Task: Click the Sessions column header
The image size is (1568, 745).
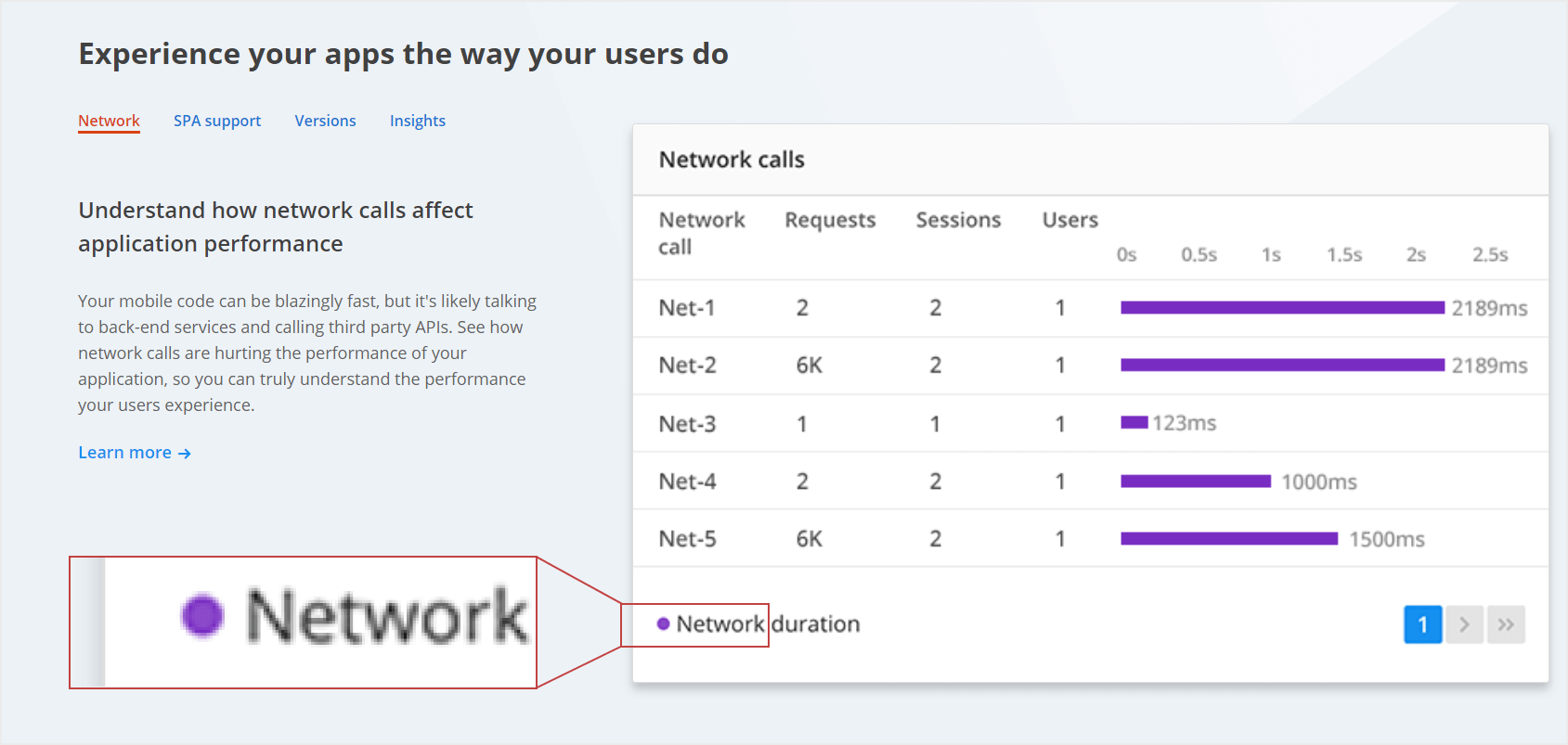Action: tap(958, 220)
